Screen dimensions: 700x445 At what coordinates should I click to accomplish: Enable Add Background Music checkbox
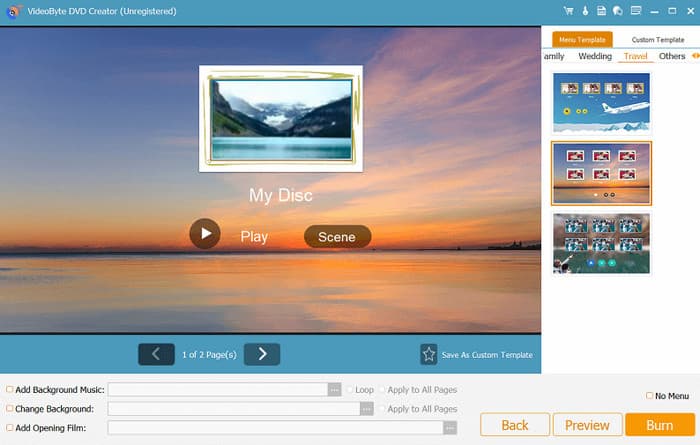(9, 389)
